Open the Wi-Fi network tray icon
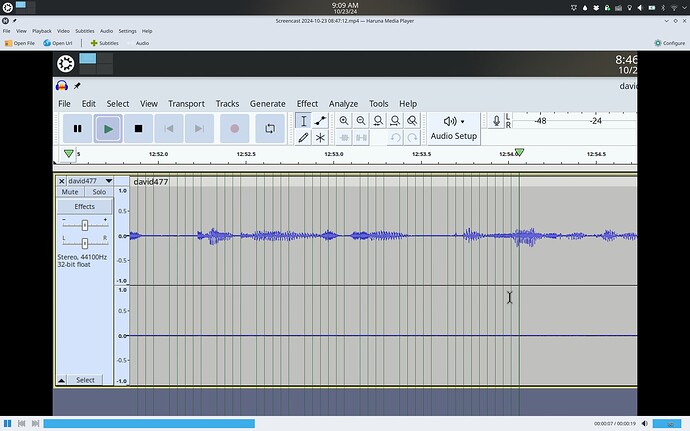Viewport: 690px width, 431px height. (674, 7)
